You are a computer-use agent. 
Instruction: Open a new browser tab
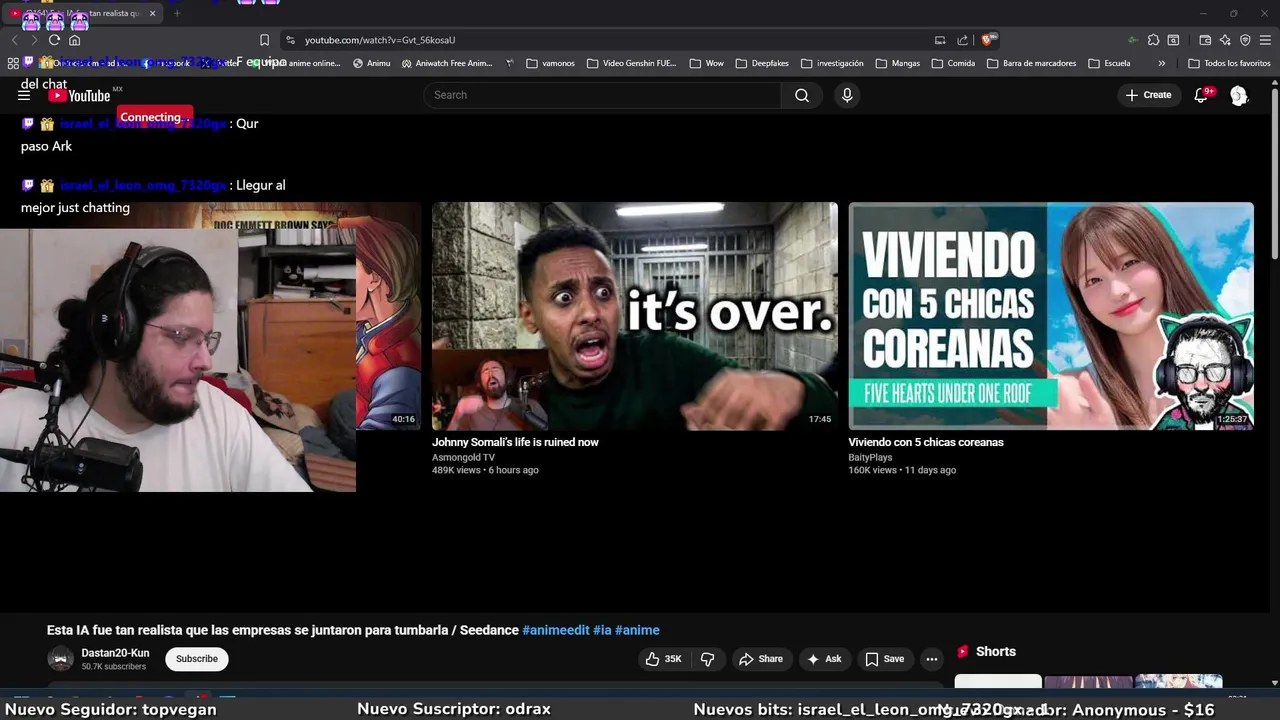pos(177,13)
